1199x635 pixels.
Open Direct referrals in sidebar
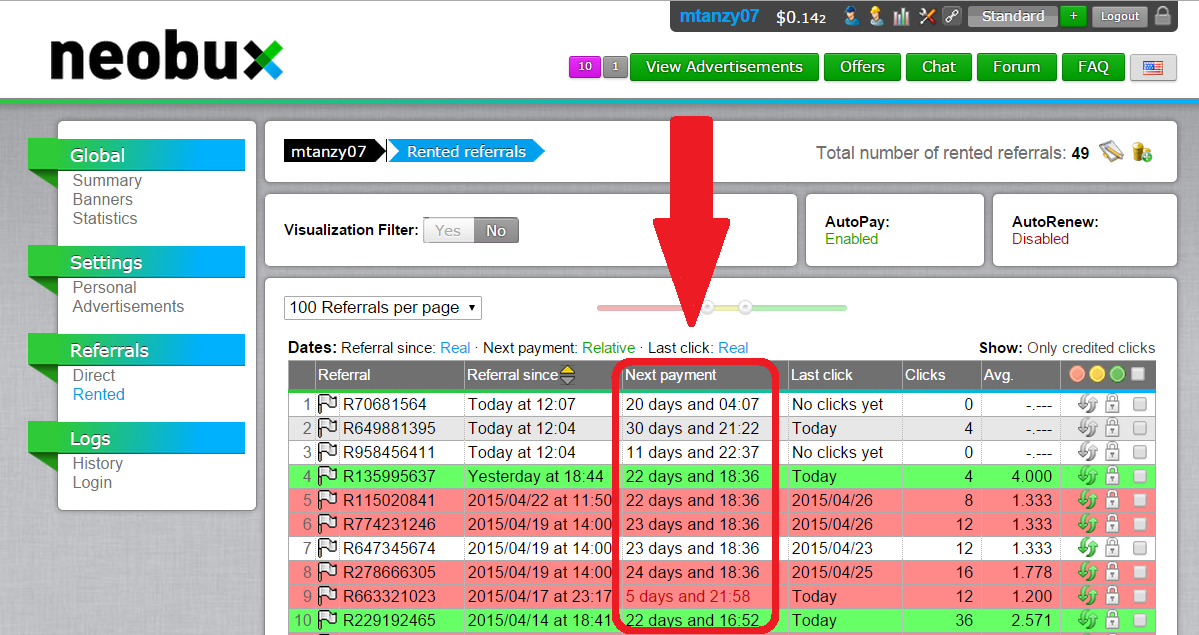pyautogui.click(x=93, y=376)
